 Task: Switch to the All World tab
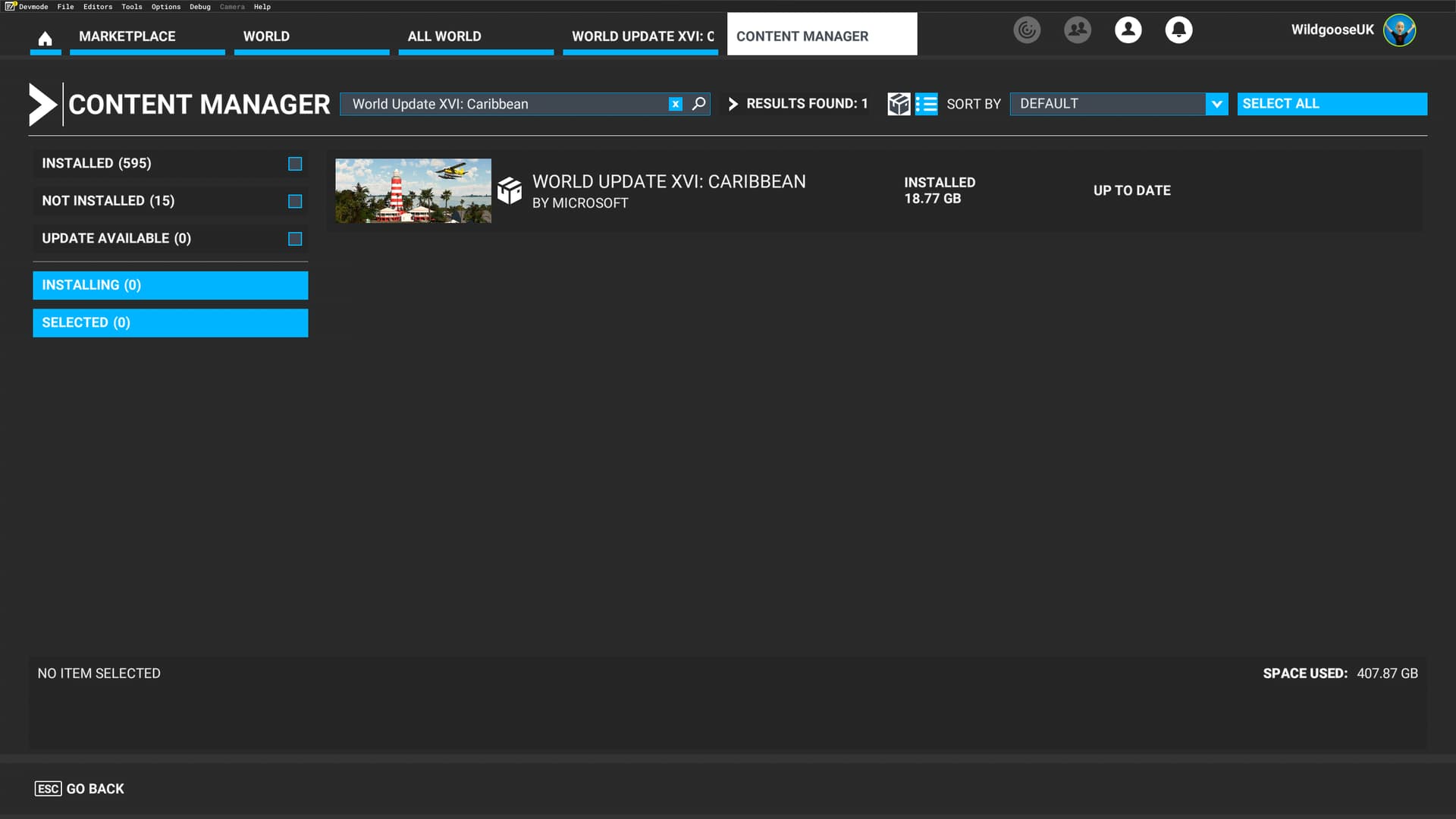(x=475, y=36)
